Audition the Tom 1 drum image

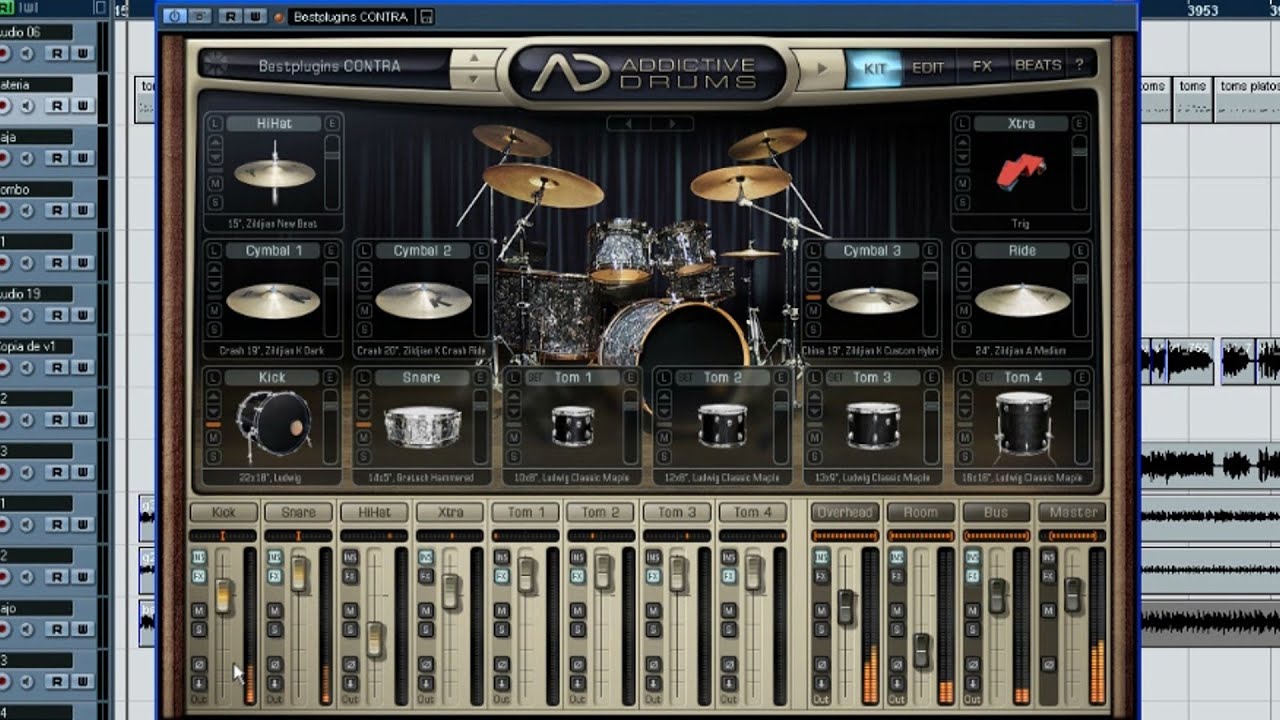coord(572,426)
